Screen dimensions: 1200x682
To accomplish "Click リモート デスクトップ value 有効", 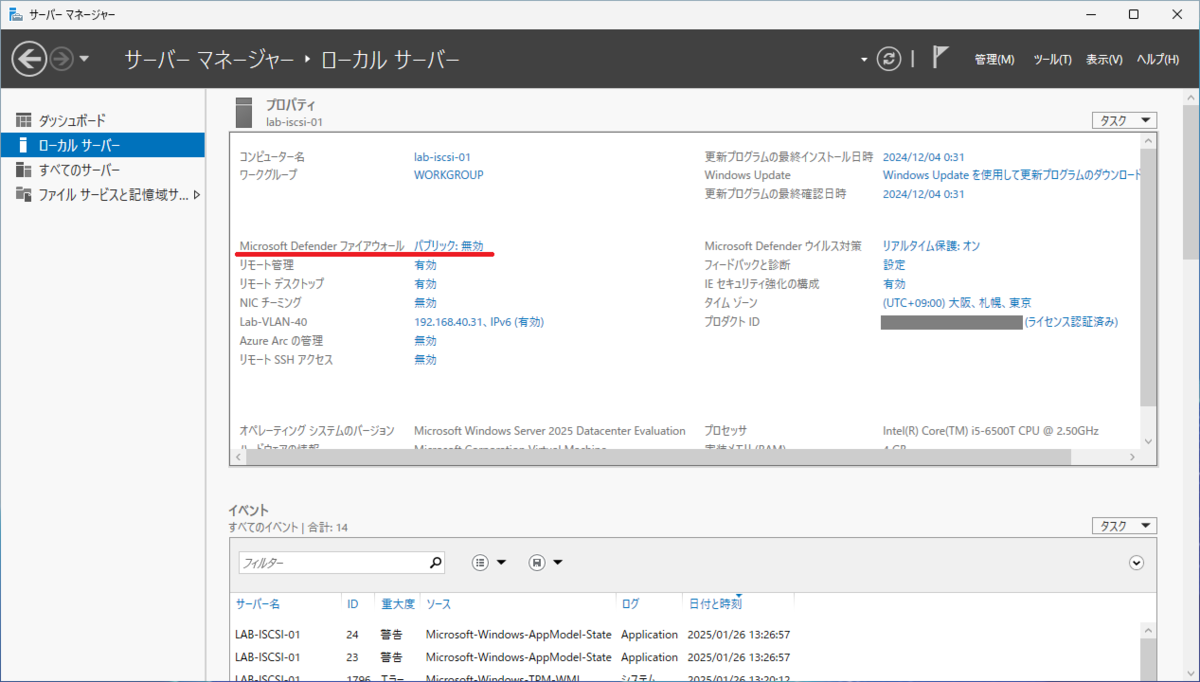I will pyautogui.click(x=425, y=284).
